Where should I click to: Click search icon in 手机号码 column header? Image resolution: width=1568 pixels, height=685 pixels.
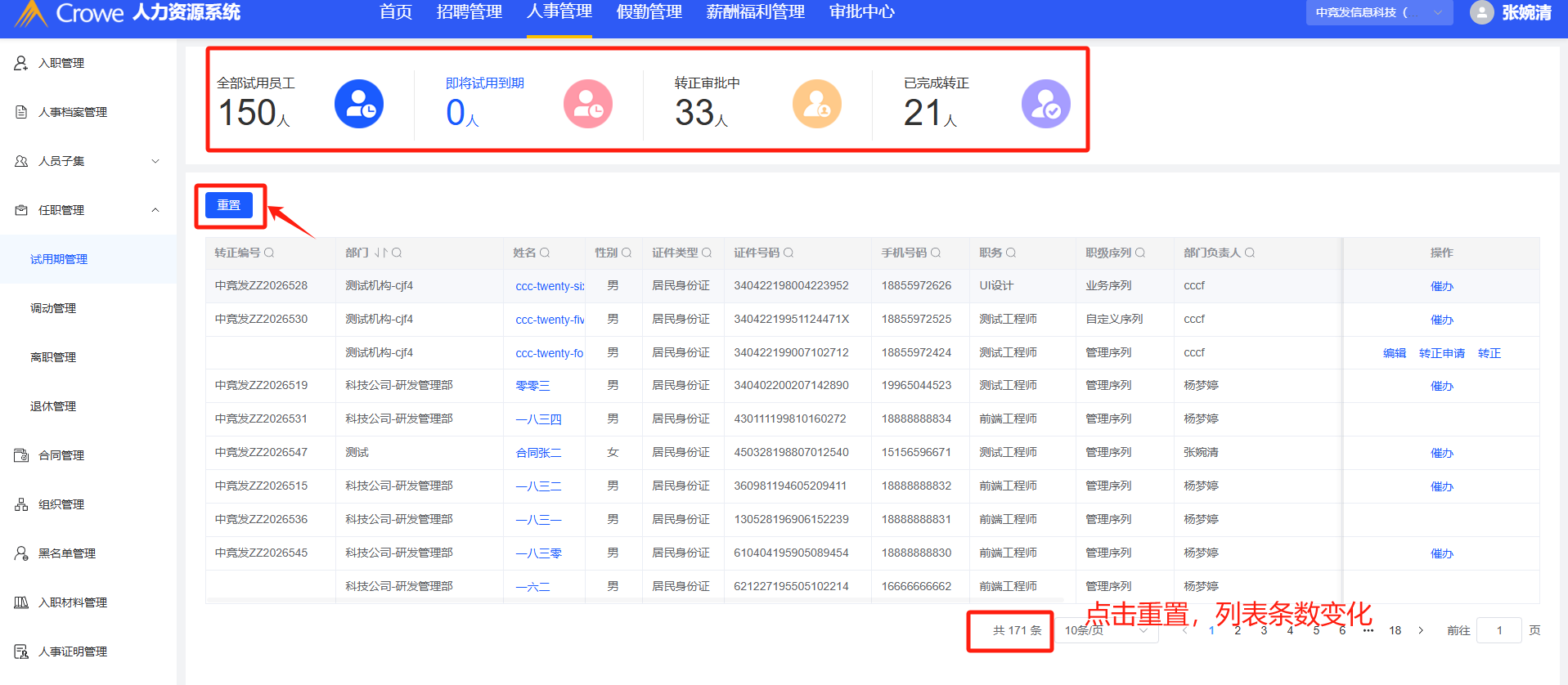coord(936,253)
